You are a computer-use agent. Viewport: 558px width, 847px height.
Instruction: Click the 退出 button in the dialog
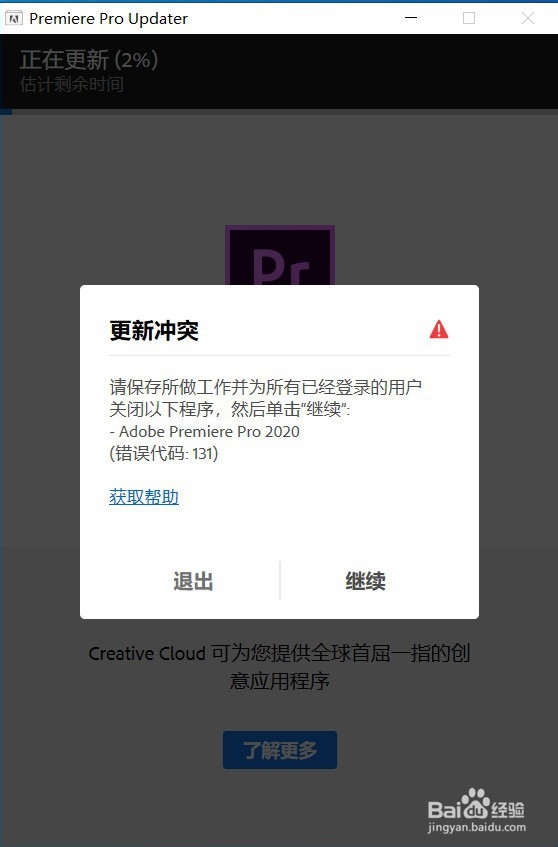point(193,581)
